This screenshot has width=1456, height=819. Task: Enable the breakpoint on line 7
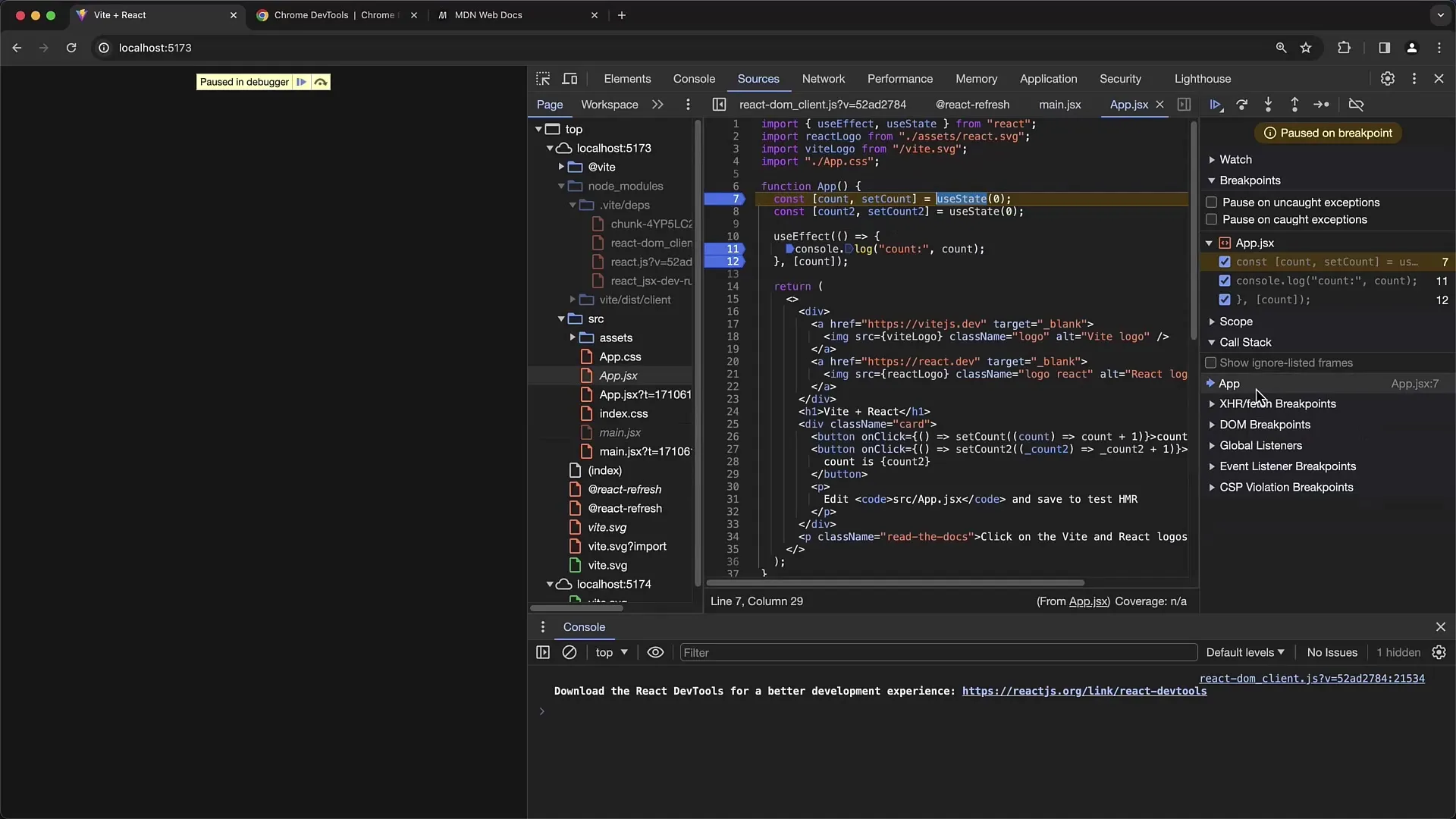[1225, 262]
